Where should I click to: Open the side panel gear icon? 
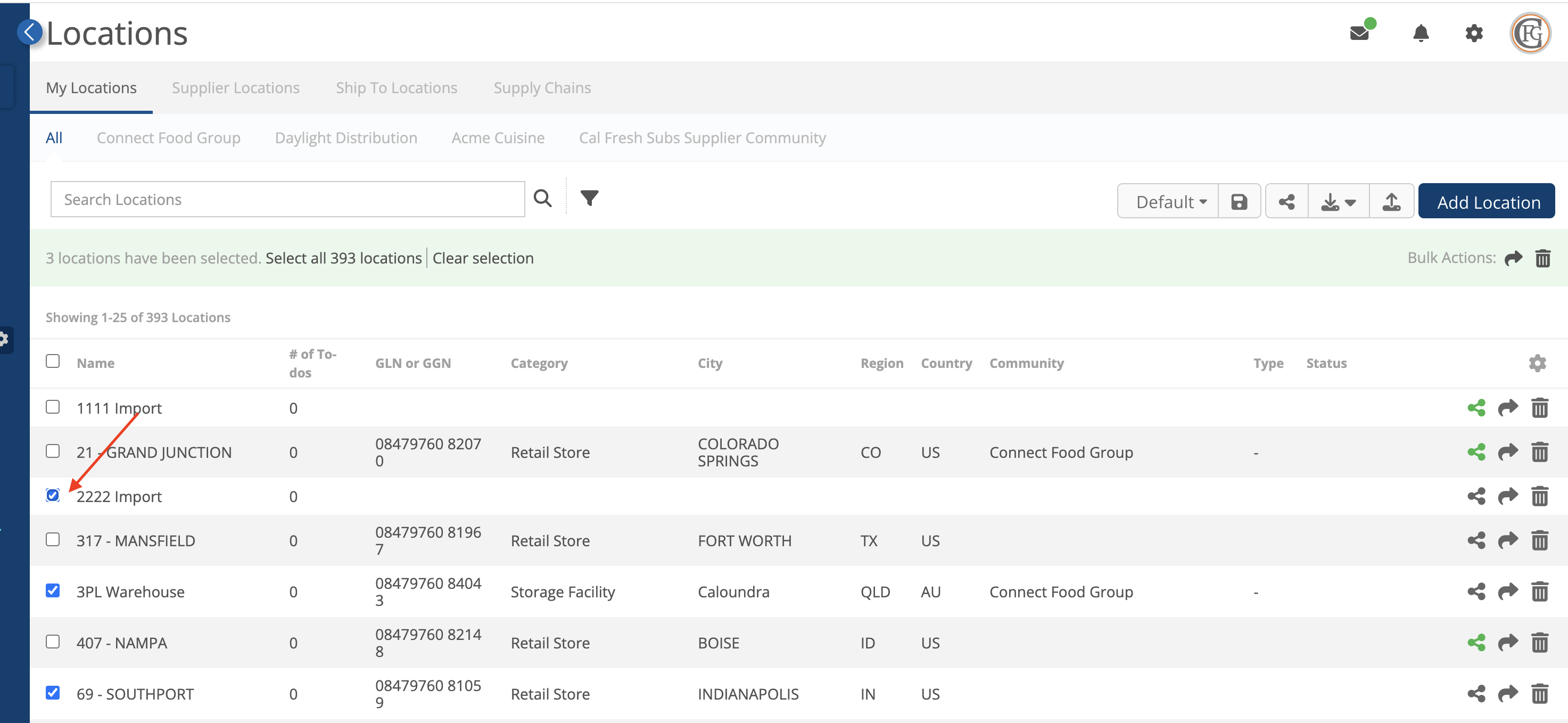pos(5,339)
